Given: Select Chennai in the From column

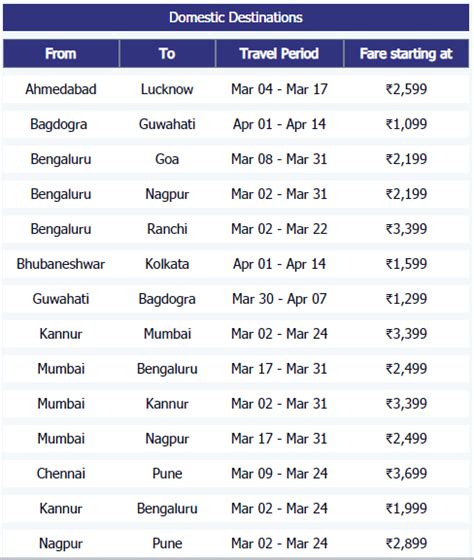Looking at the screenshot, I should (x=61, y=474).
